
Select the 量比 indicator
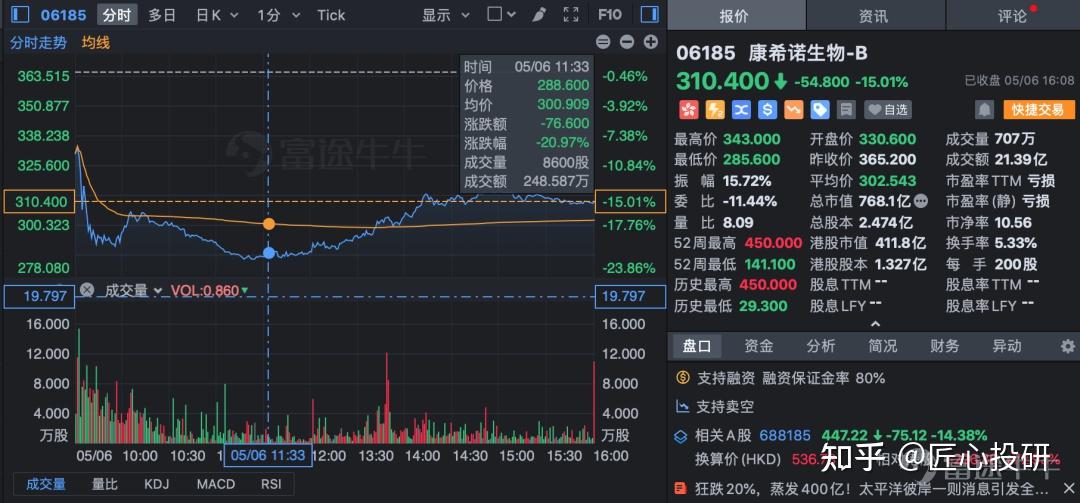point(105,484)
